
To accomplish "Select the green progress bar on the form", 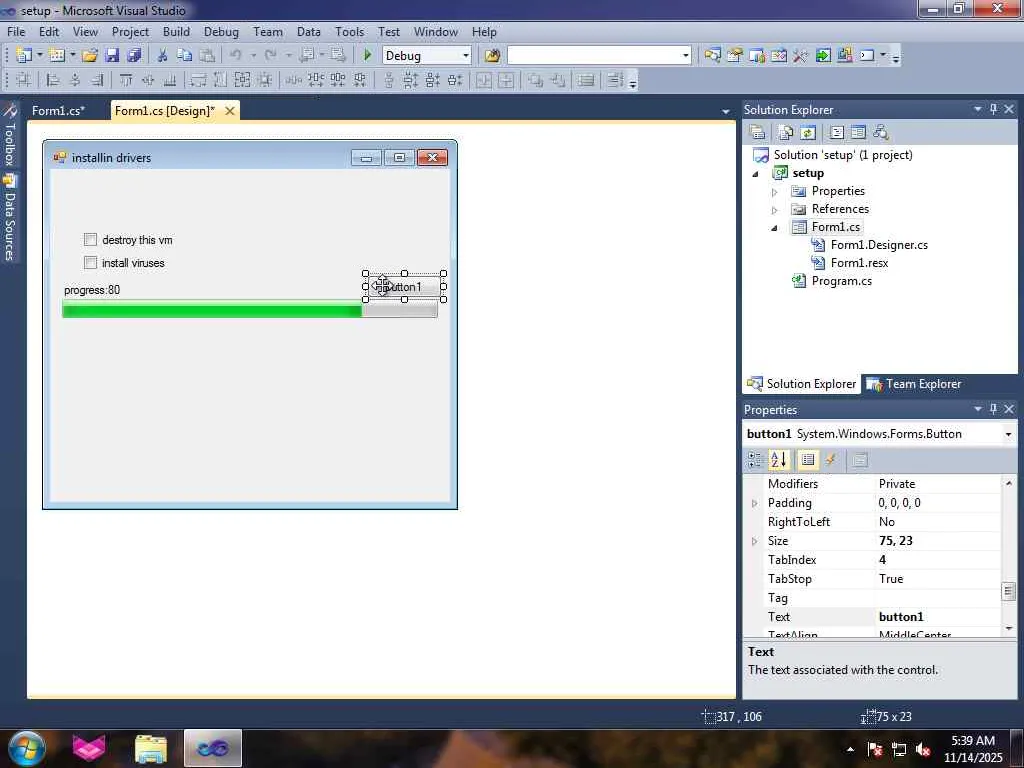I will 249,309.
